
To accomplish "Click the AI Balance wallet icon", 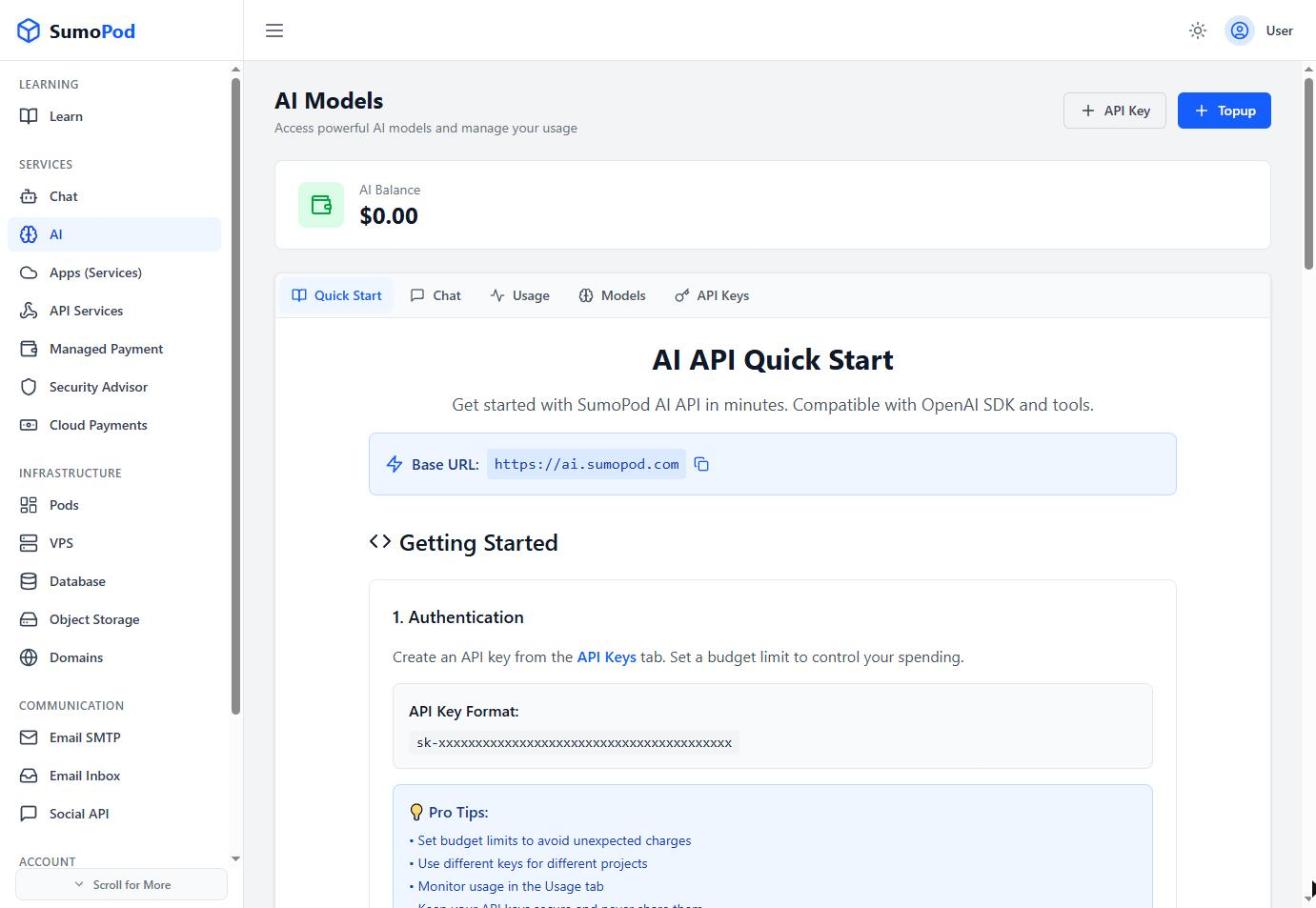I will 321,205.
